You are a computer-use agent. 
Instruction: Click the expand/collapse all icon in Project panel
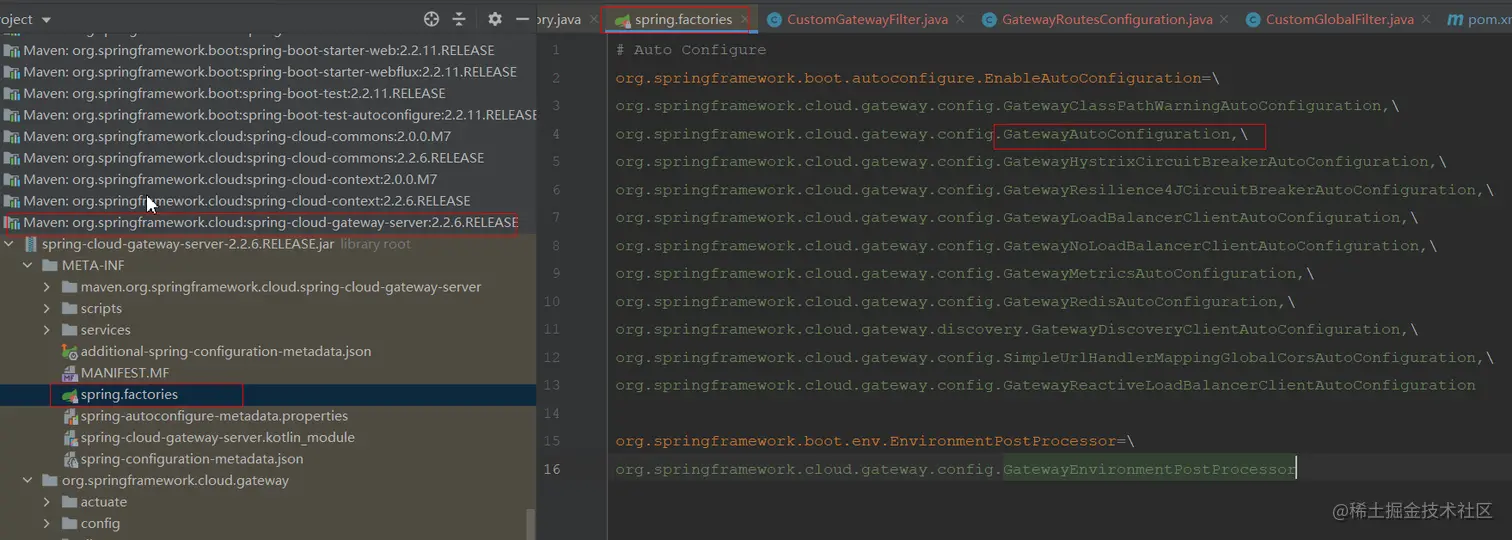[x=459, y=19]
